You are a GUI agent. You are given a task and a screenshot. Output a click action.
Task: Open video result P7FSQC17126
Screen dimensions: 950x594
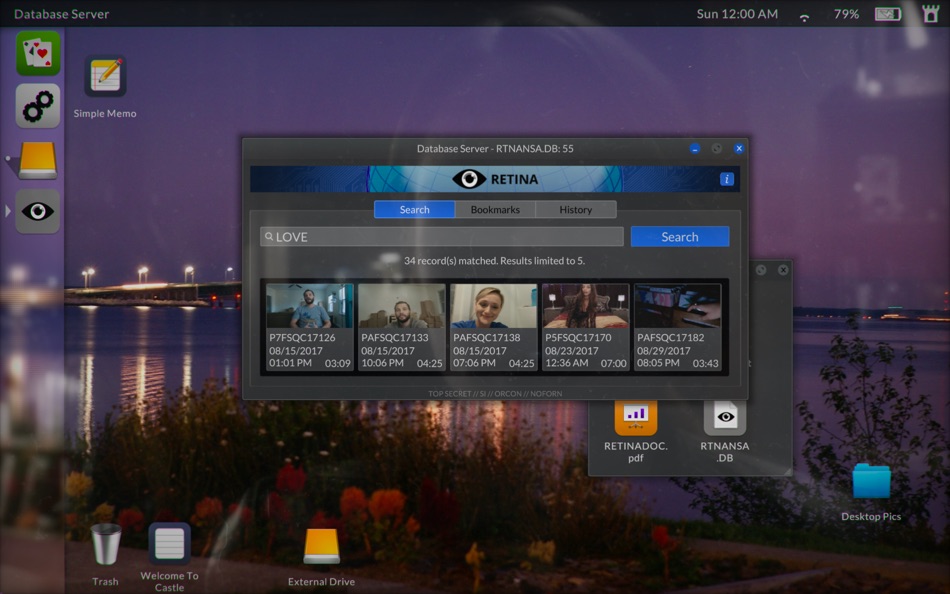(x=310, y=327)
